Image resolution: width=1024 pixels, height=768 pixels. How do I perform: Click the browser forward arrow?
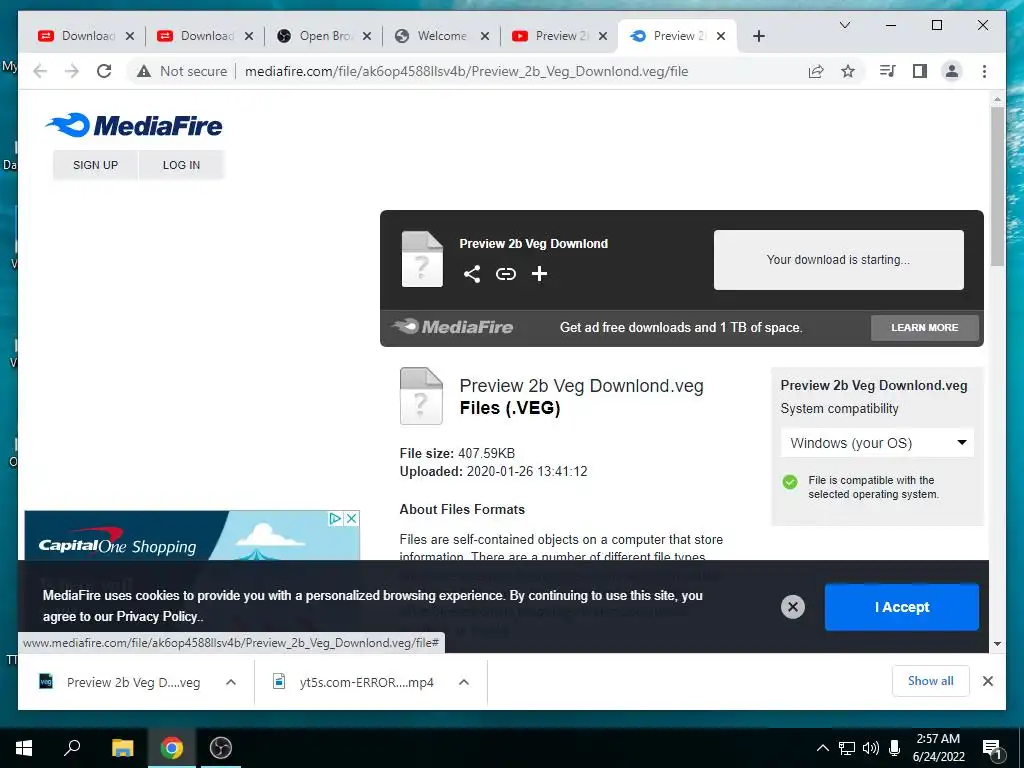(x=72, y=71)
